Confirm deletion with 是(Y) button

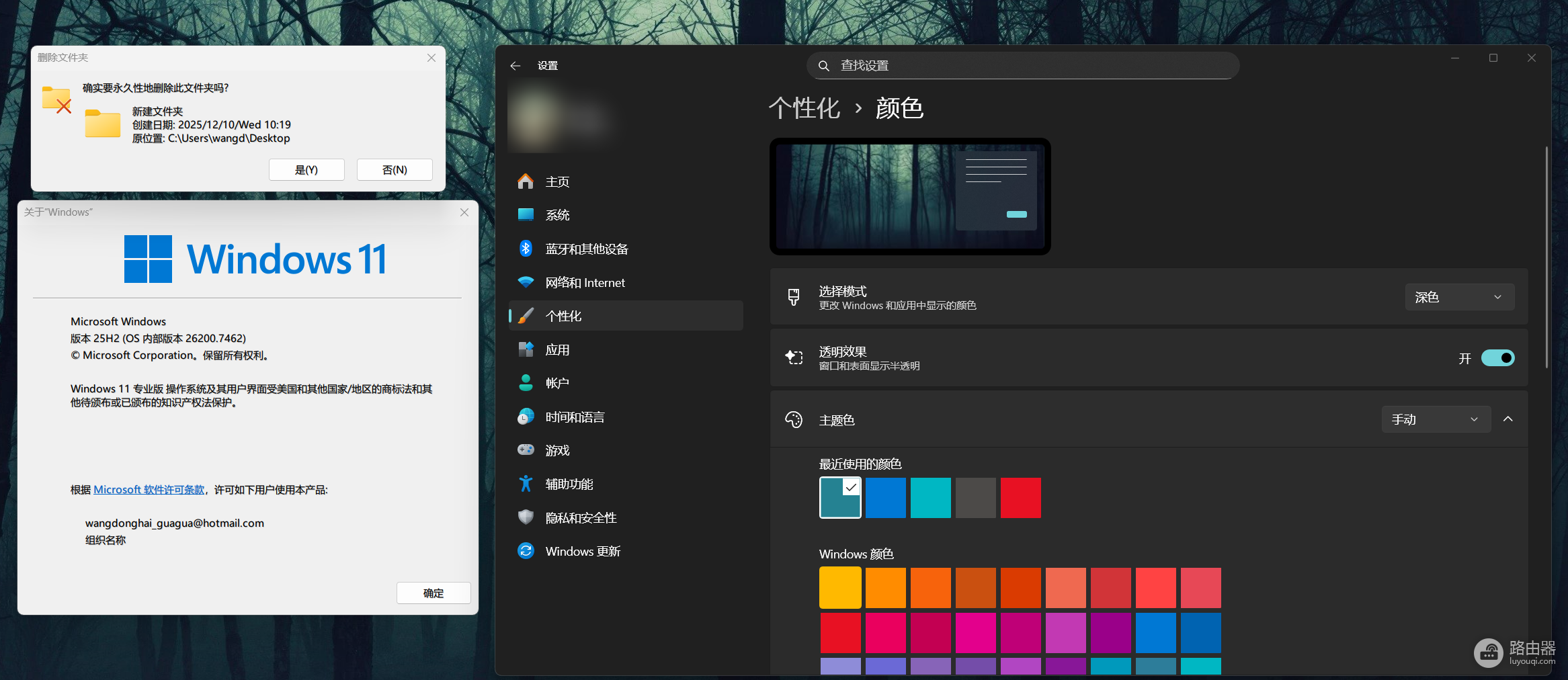306,170
